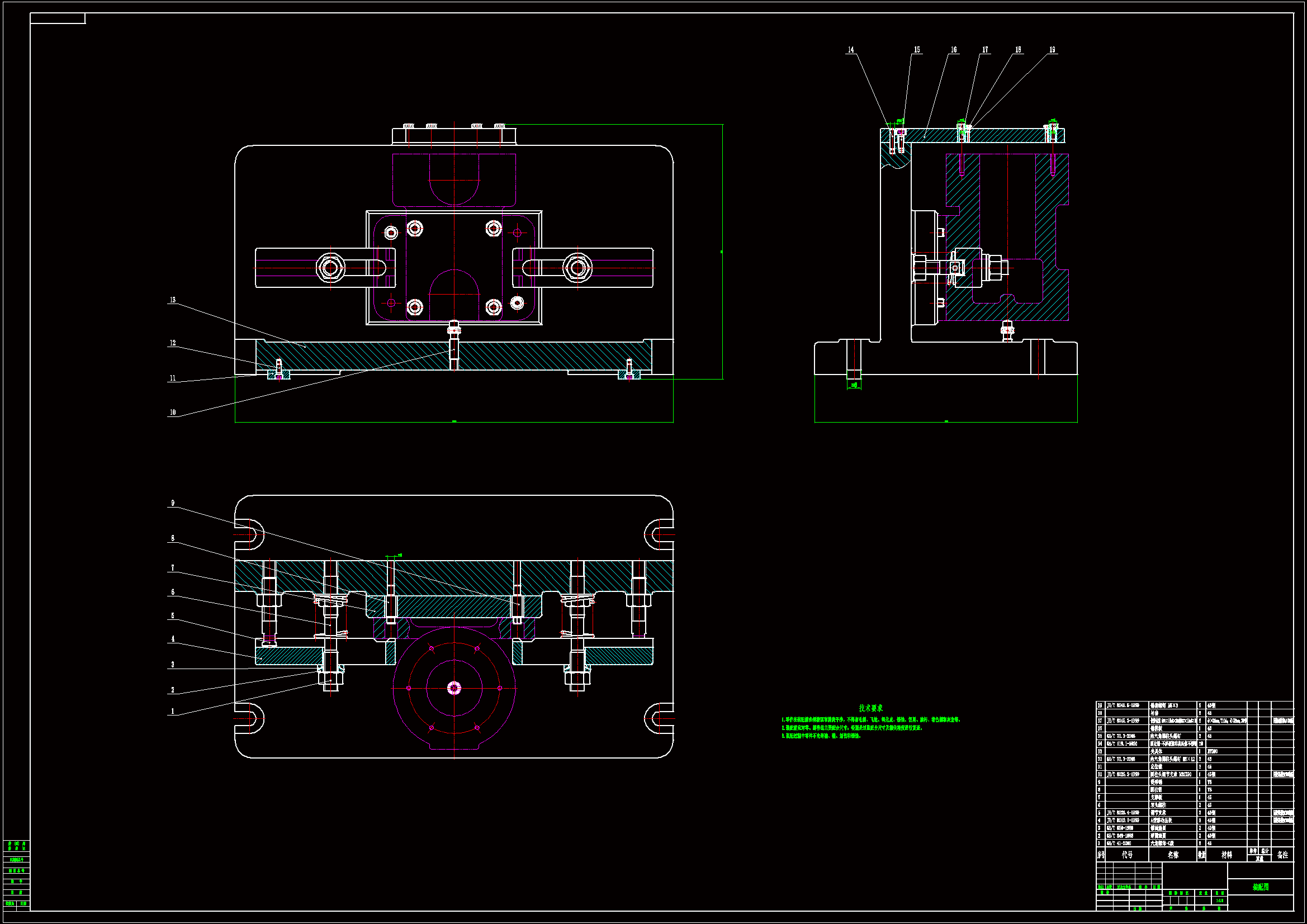
Task: Click part callout number 5
Action: pyautogui.click(x=173, y=616)
